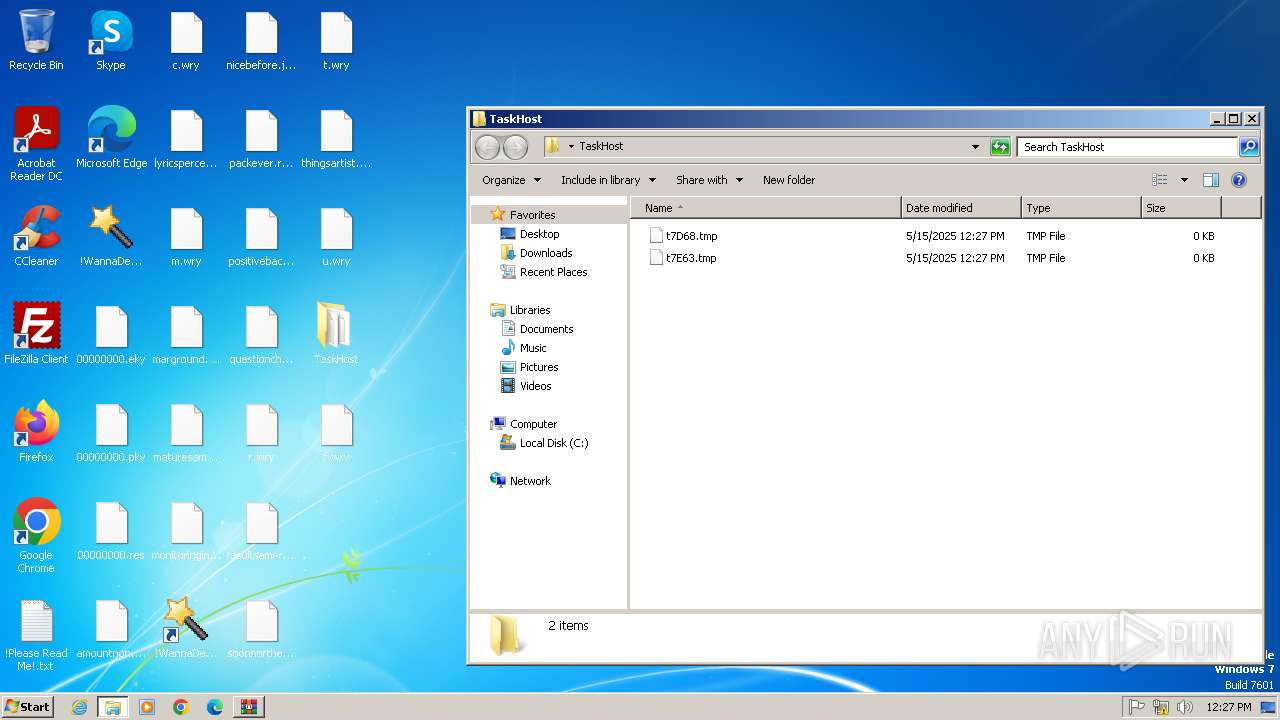Click the New folder button

tap(789, 180)
